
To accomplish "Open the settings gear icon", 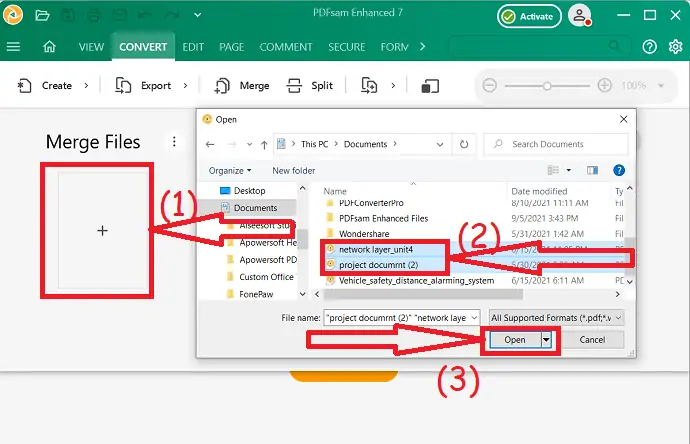I will pyautogui.click(x=675, y=47).
